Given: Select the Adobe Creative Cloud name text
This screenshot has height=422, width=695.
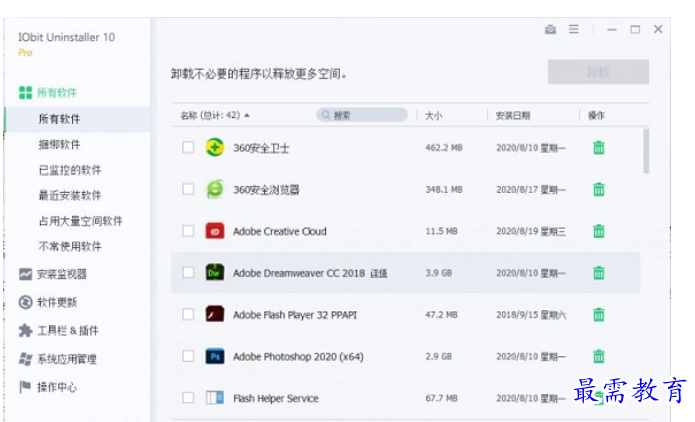Looking at the screenshot, I should click(280, 231).
